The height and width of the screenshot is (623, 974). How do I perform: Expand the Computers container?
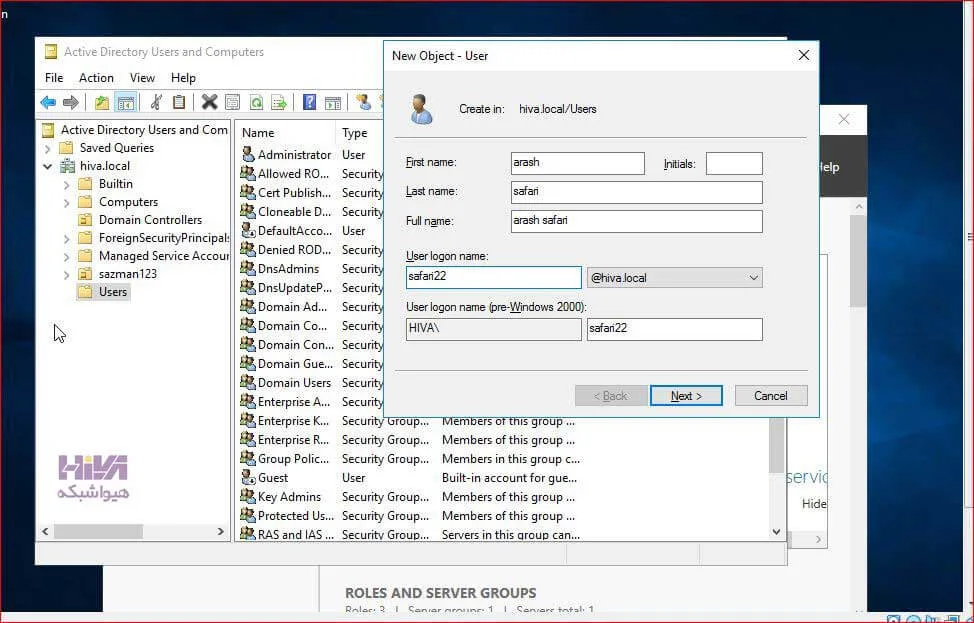pyautogui.click(x=66, y=202)
